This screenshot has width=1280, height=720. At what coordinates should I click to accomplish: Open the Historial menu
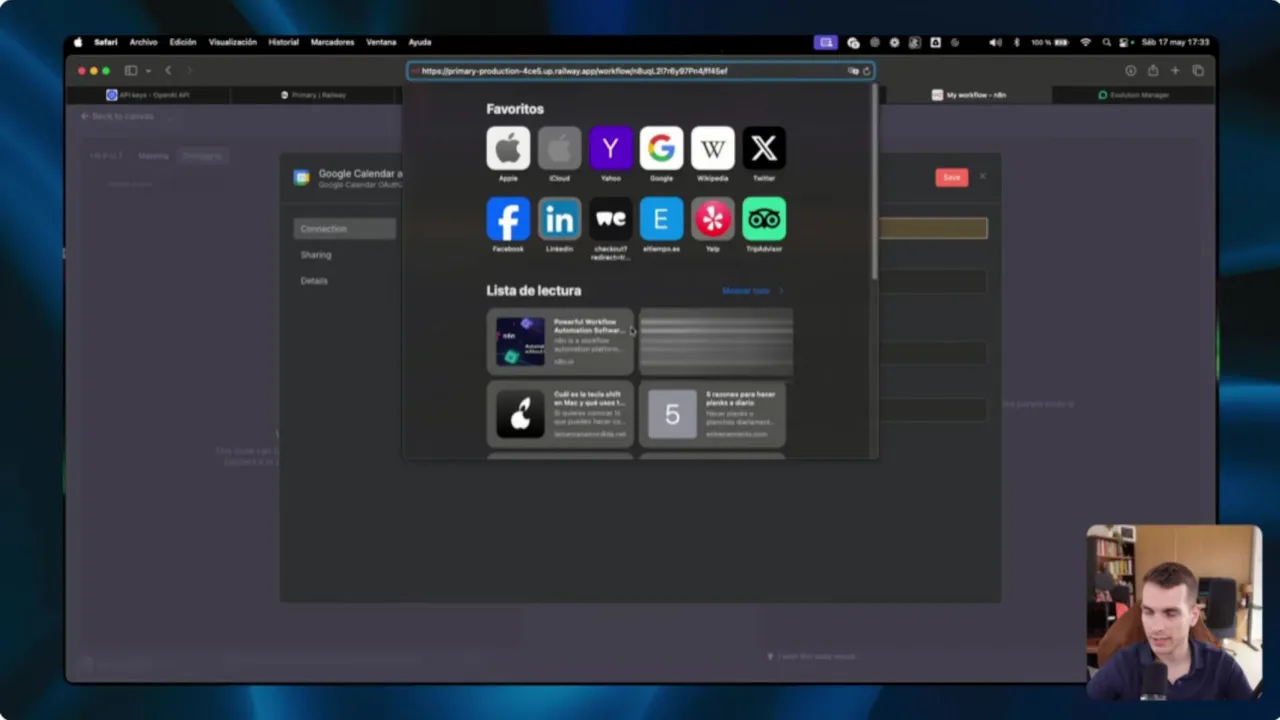(x=284, y=42)
